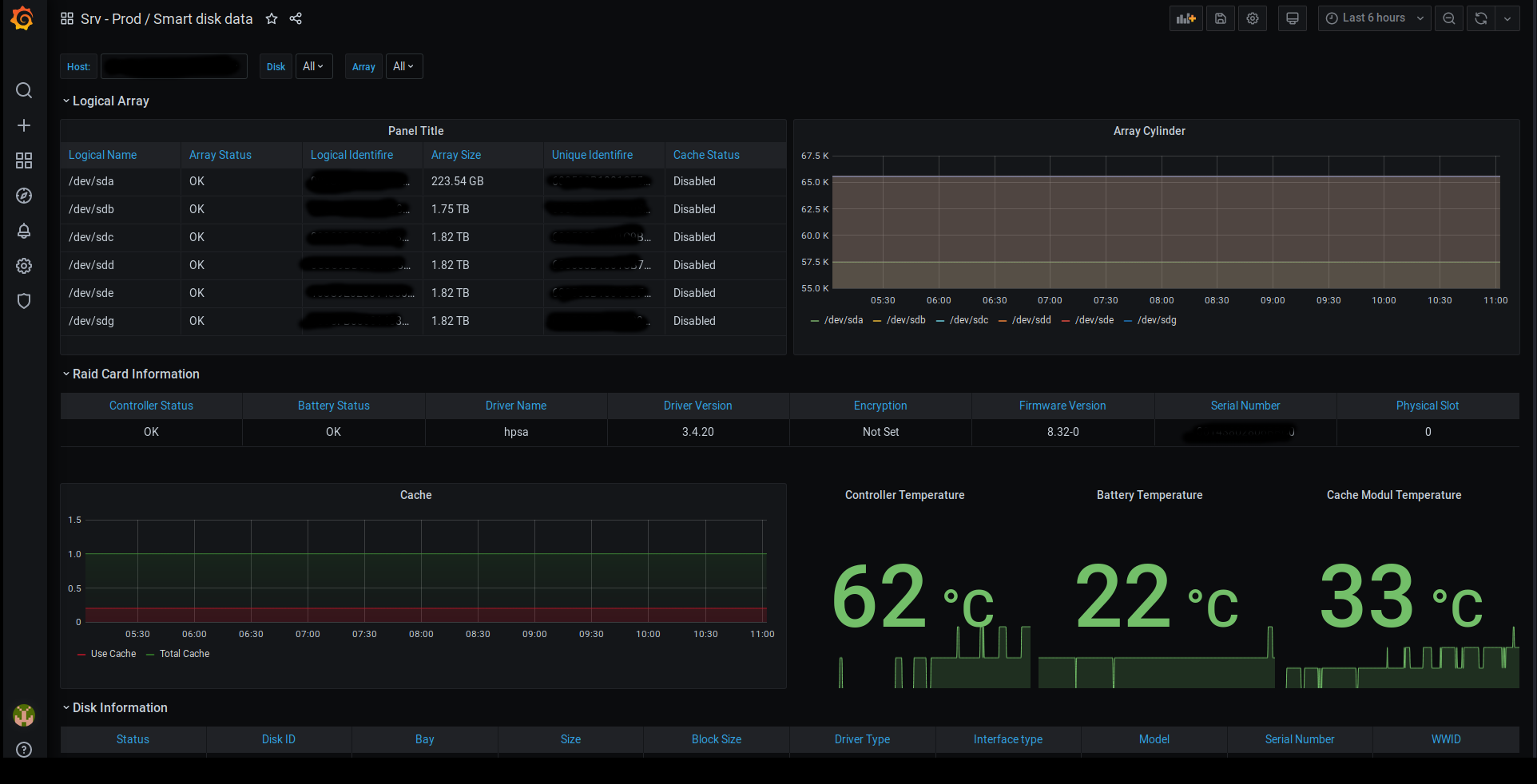1537x784 pixels.
Task: Open the Array variable All dropdown
Action: click(x=404, y=66)
